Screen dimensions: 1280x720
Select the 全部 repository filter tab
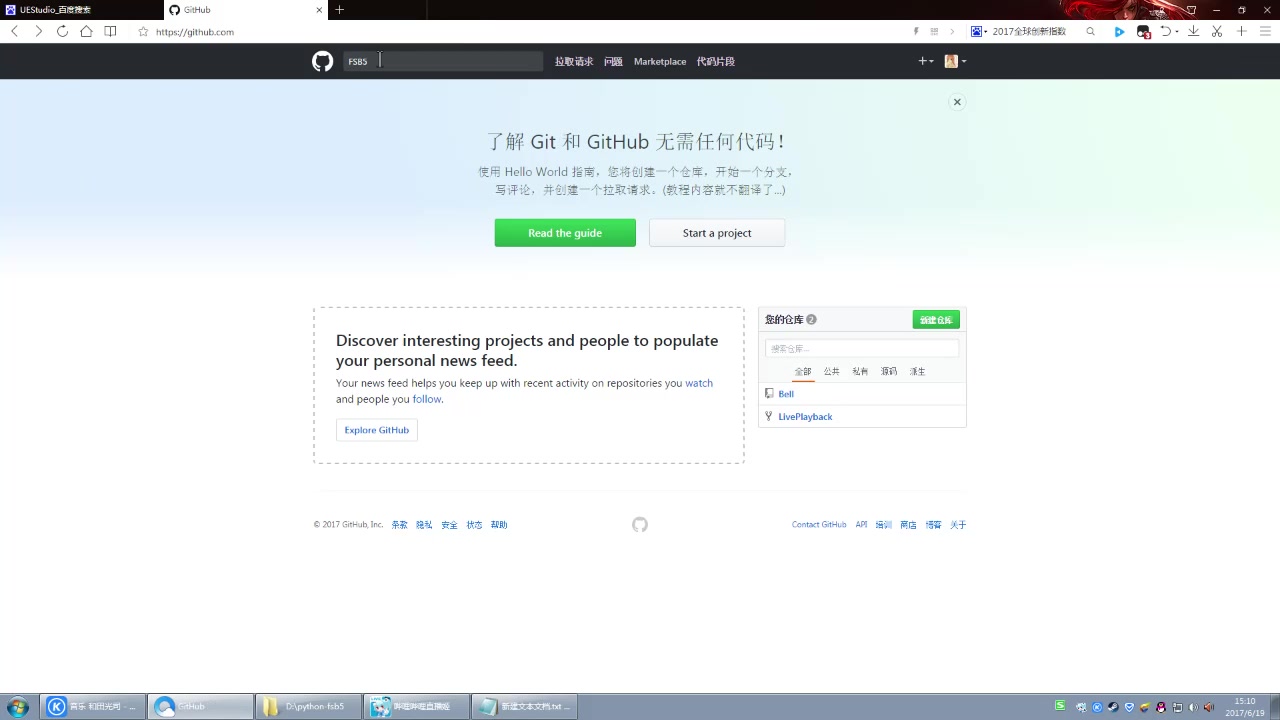pos(803,371)
